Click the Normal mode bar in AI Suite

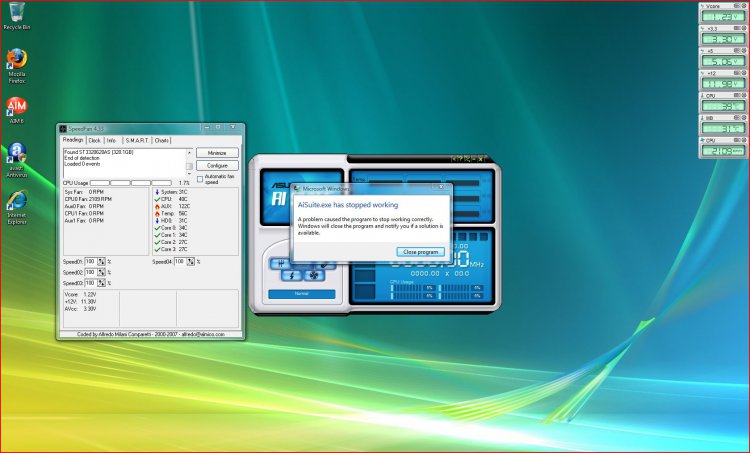point(302,294)
